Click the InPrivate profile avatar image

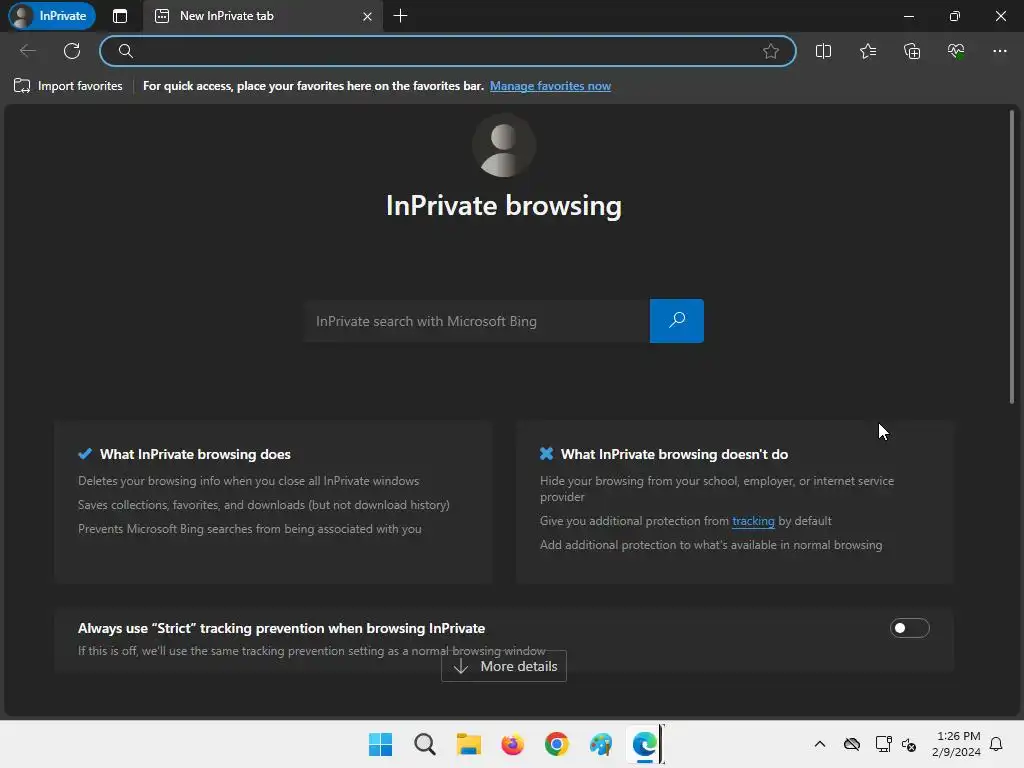point(504,145)
